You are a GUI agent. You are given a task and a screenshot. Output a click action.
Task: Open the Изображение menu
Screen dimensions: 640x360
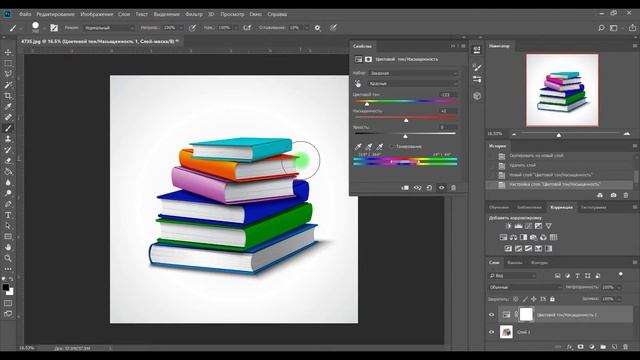96,14
